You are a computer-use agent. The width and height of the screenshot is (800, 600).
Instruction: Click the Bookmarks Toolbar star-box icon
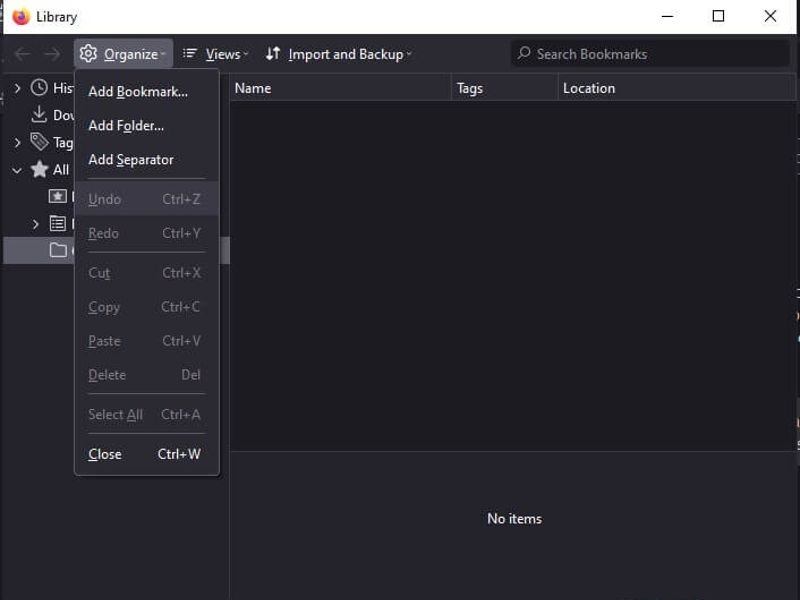coord(58,196)
